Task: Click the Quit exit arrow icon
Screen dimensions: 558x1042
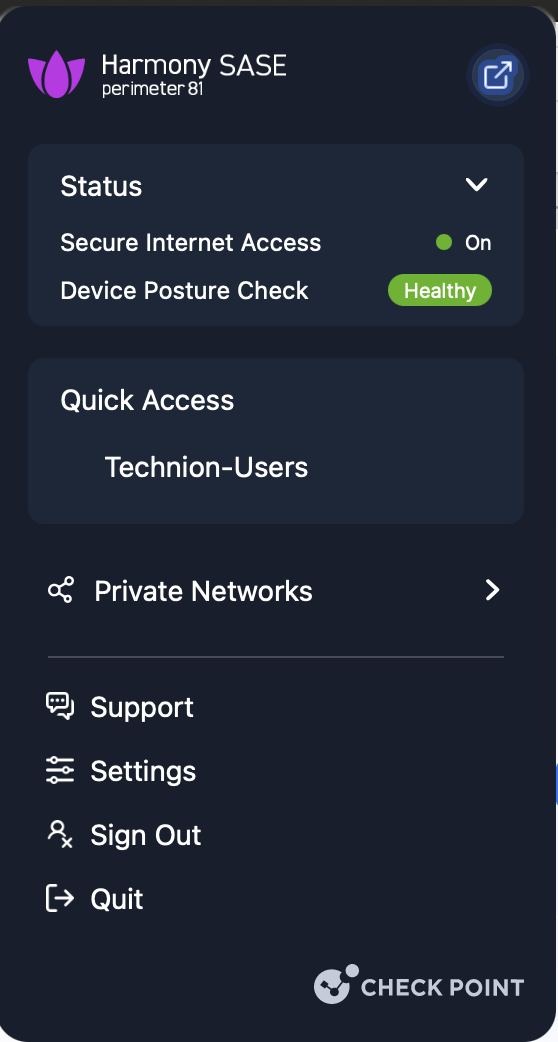Action: click(60, 898)
